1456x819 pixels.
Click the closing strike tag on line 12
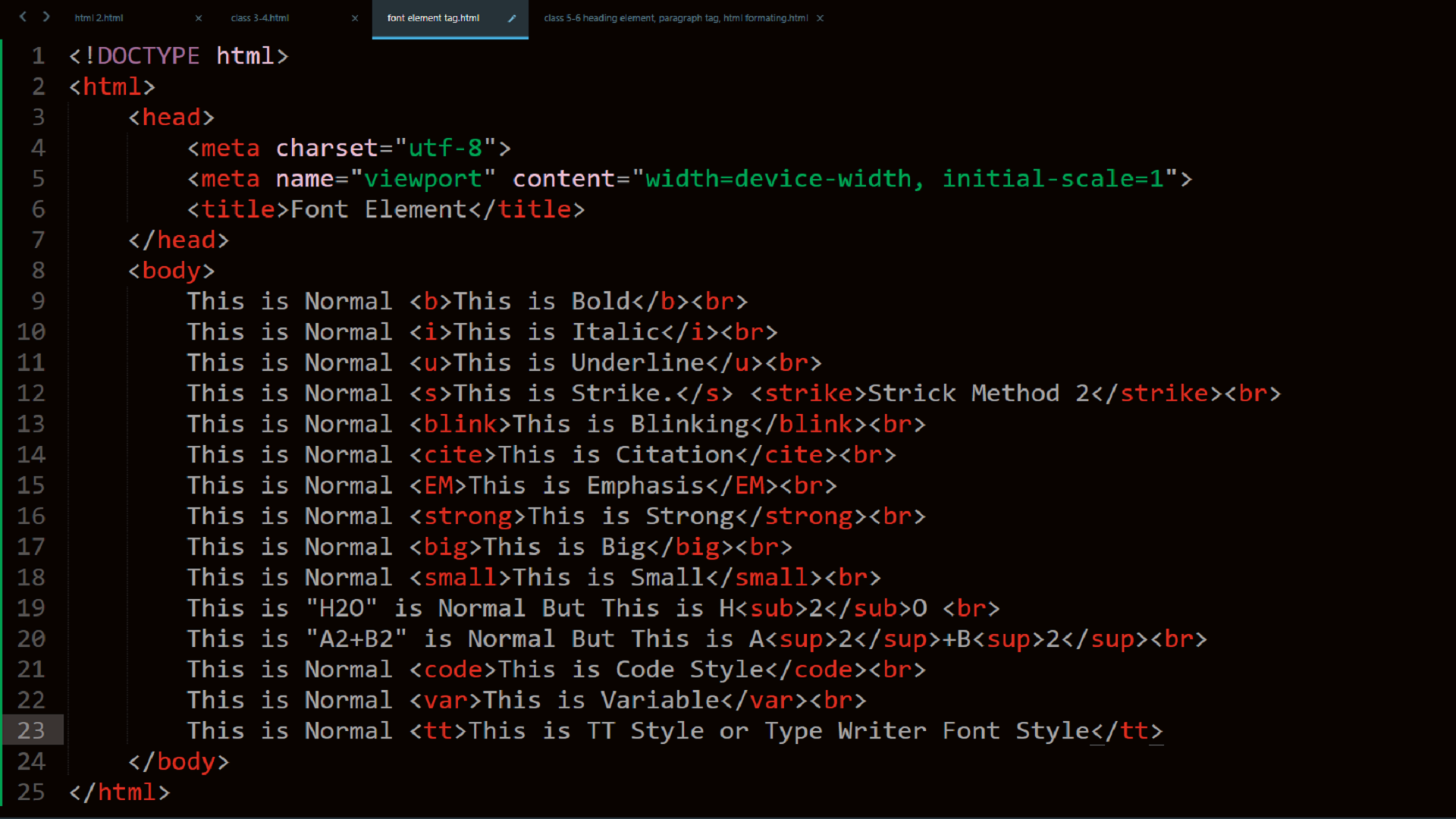pos(1164,394)
